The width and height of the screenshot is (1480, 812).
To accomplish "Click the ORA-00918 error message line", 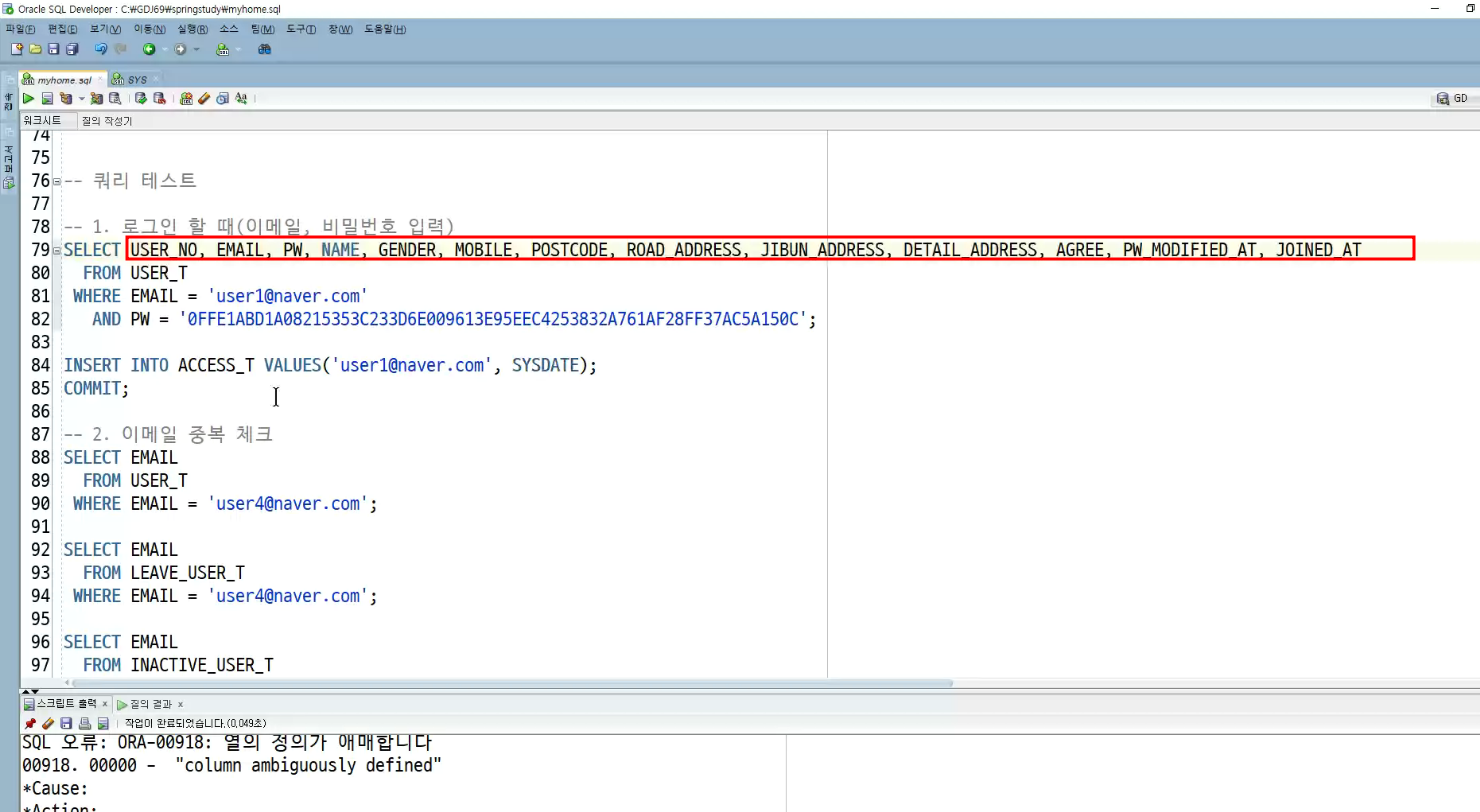I will (227, 743).
